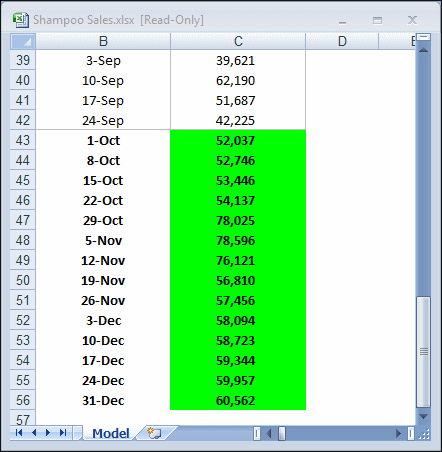
Task: Select column B header
Action: [103, 41]
